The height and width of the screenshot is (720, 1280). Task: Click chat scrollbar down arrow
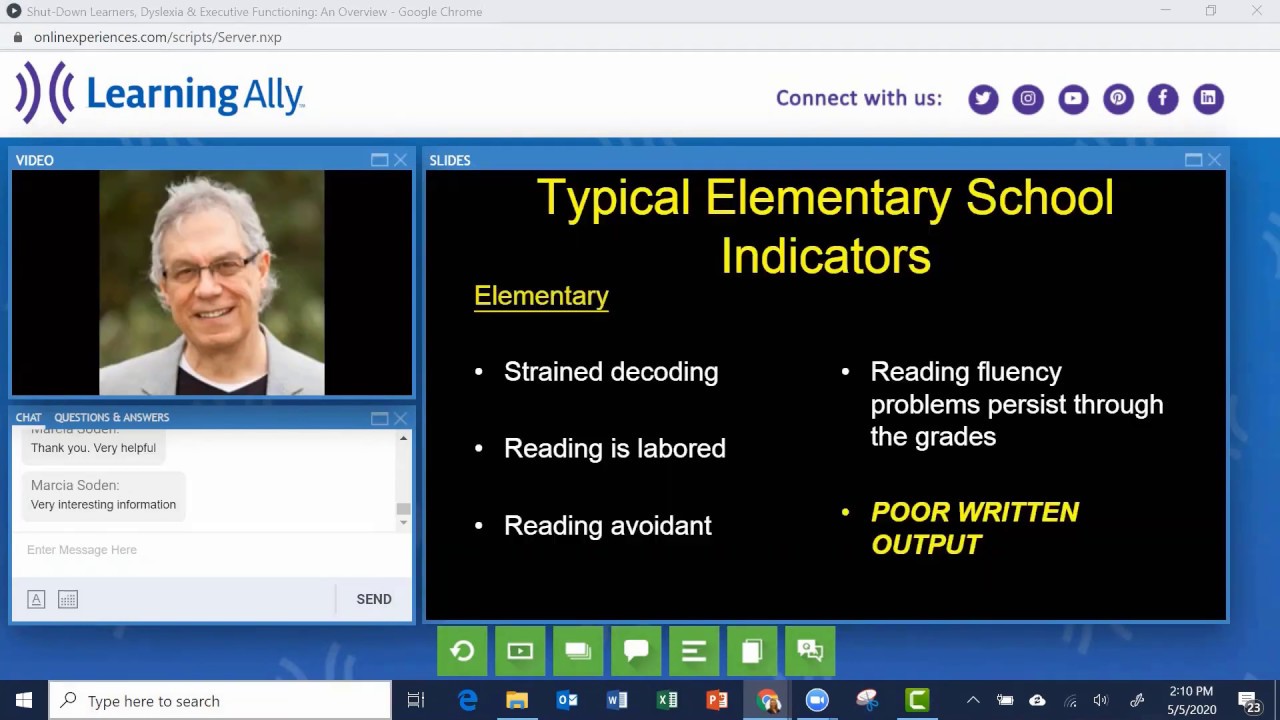(x=403, y=521)
